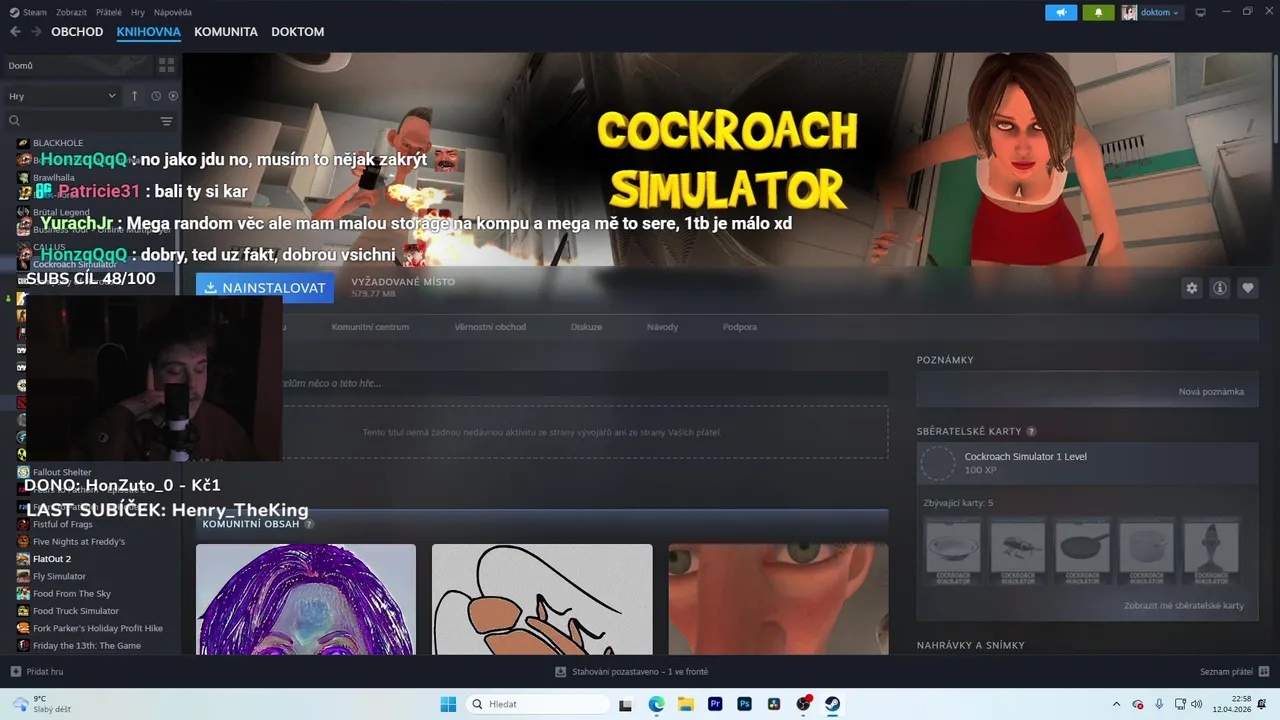Click the Nová poznámka button
The height and width of the screenshot is (720, 1280).
pyautogui.click(x=1211, y=392)
